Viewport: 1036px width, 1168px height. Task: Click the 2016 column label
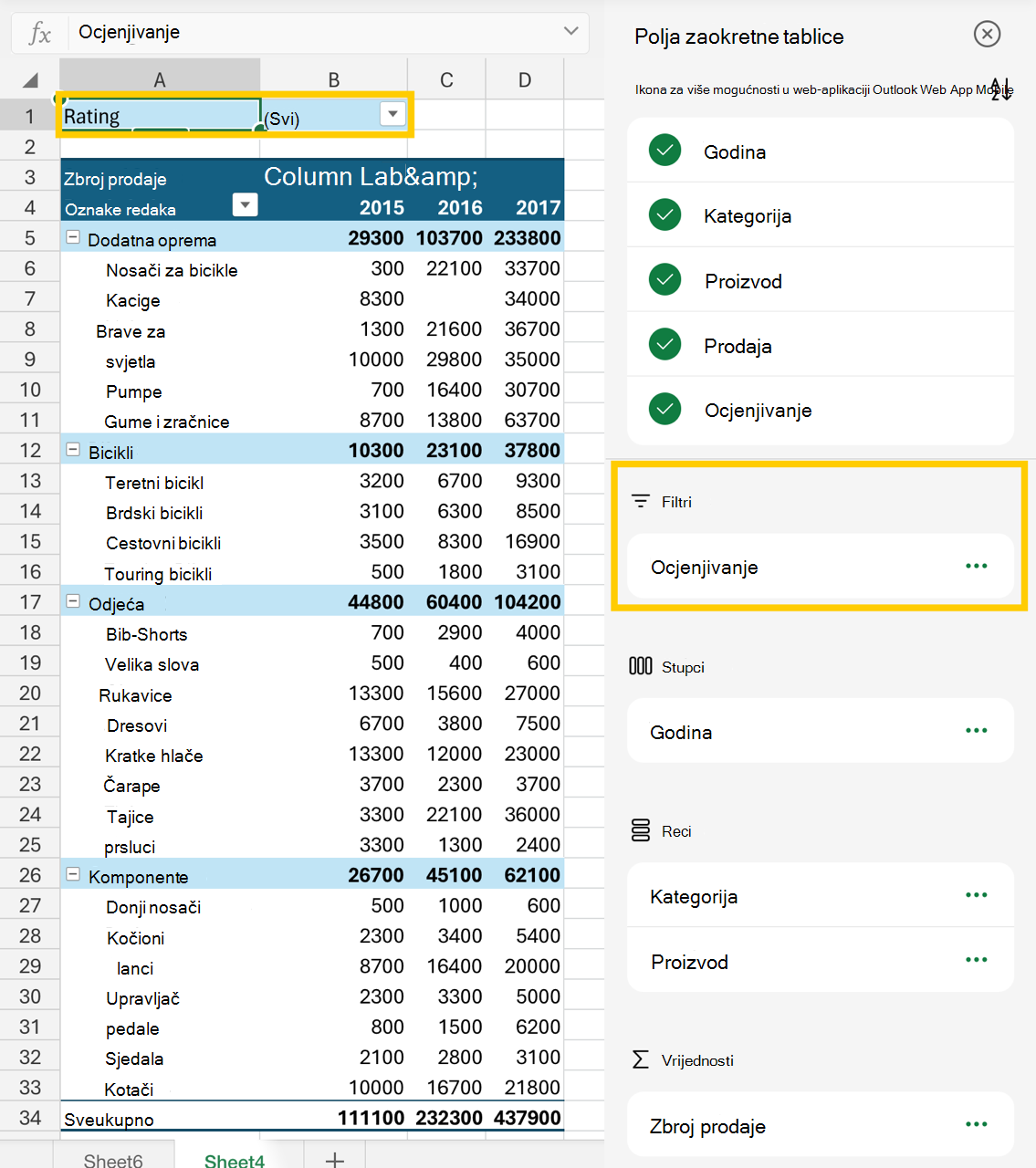coord(460,208)
